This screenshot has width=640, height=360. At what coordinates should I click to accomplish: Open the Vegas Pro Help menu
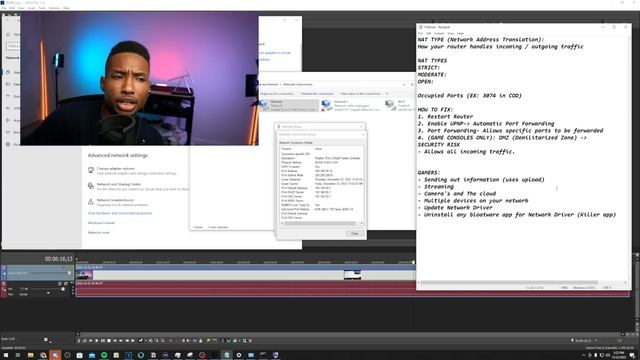(x=66, y=8)
